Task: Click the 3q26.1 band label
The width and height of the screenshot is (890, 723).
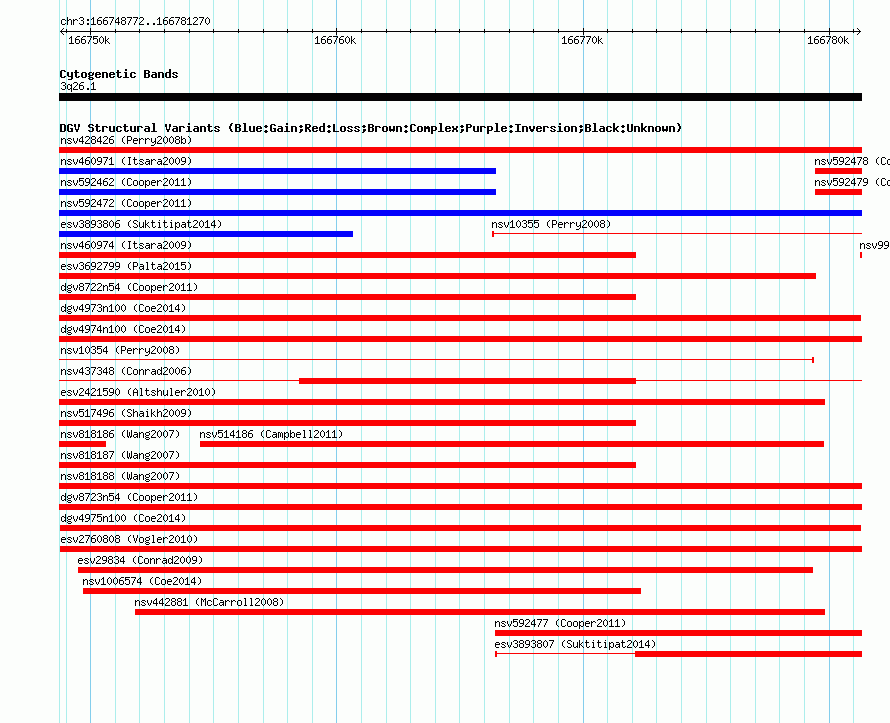Action: [x=78, y=86]
